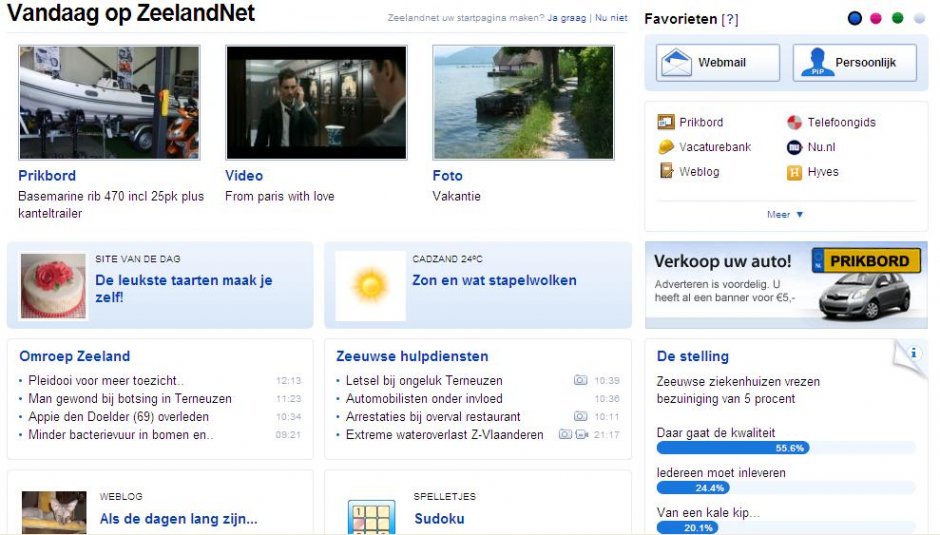
Task: Open the Telefoongids icon
Action: [794, 122]
